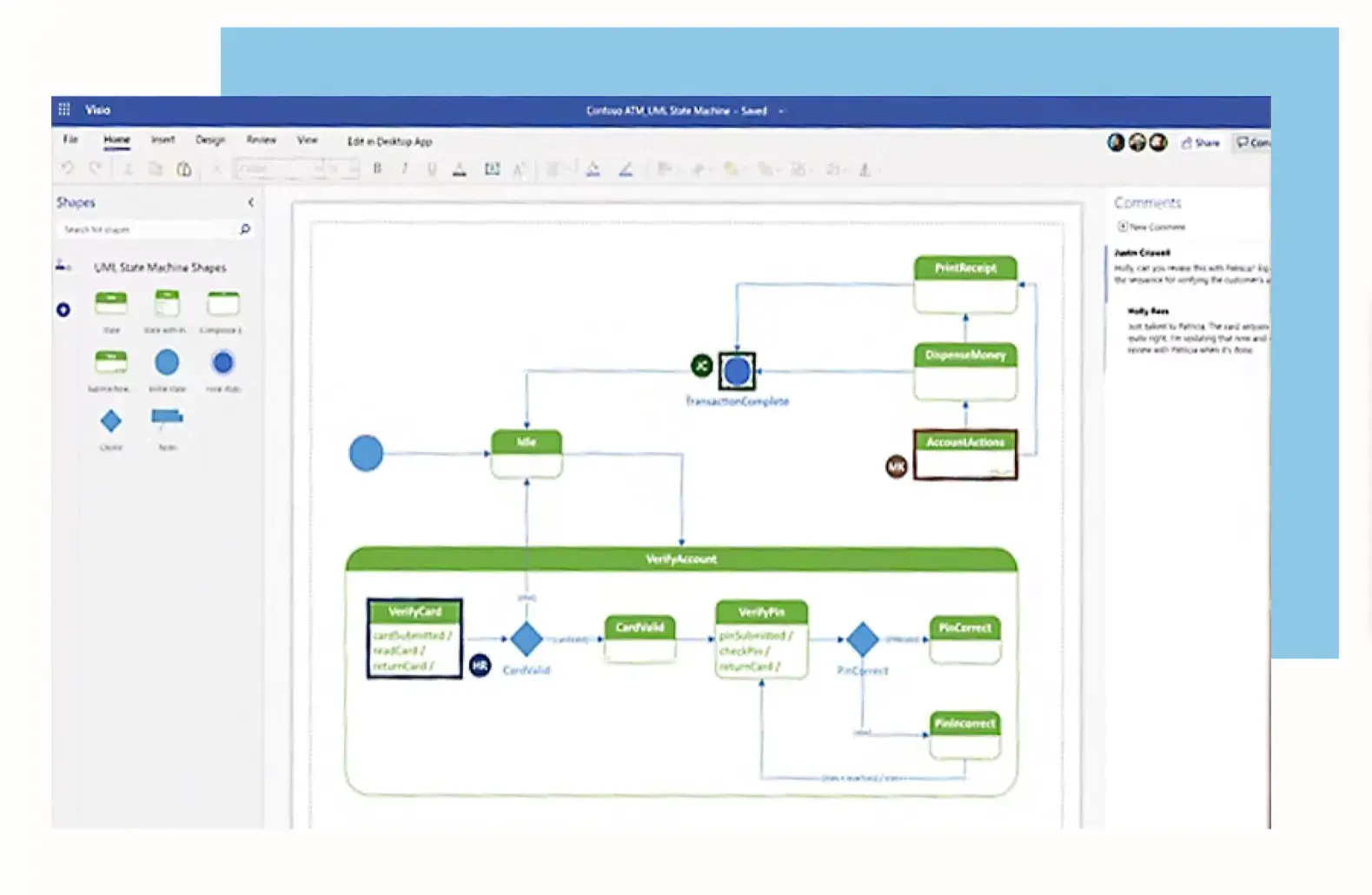1372x895 pixels.
Task: Open the app launcher grid icon
Action: coord(64,109)
